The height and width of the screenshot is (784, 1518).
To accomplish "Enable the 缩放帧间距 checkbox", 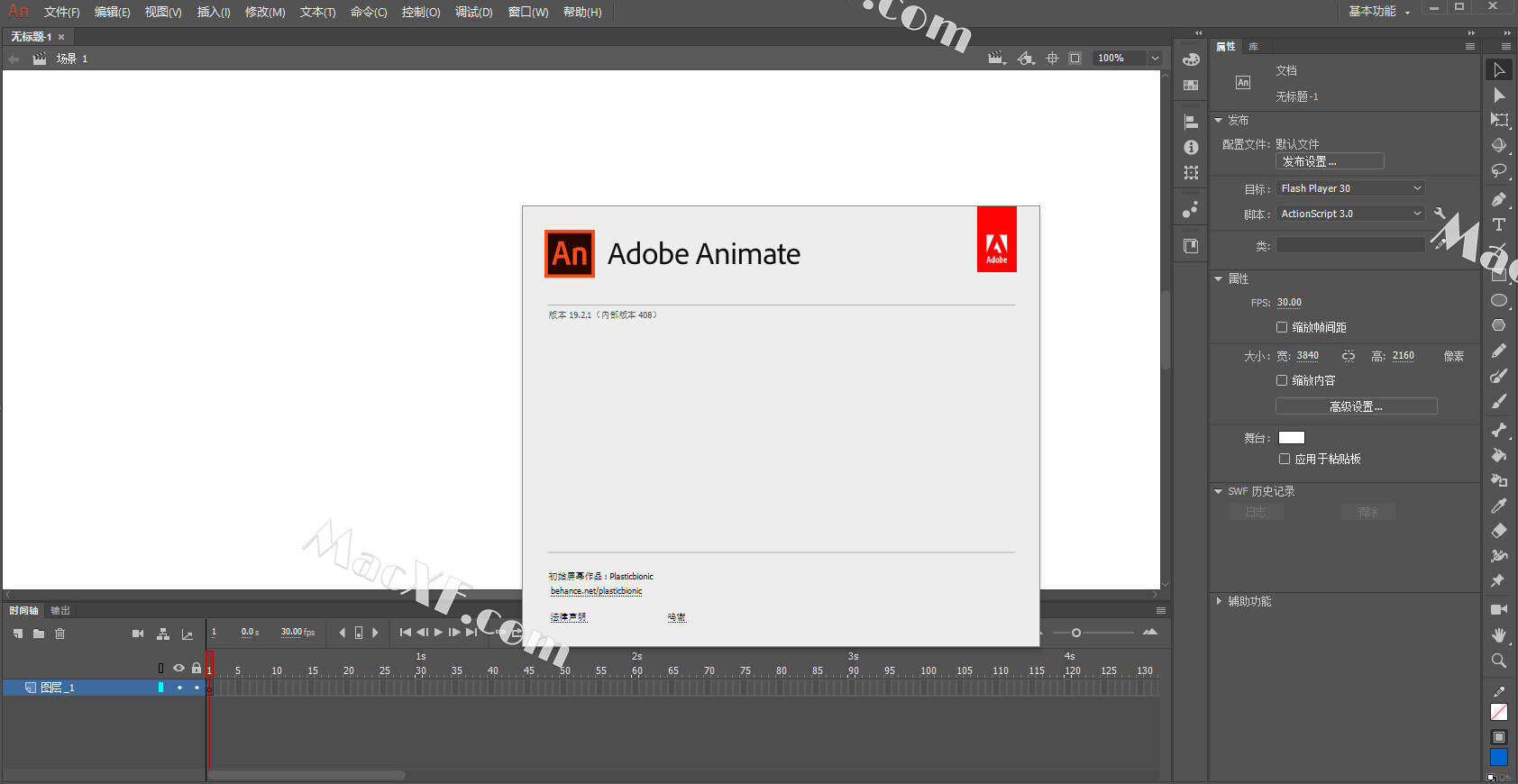I will [1282, 327].
